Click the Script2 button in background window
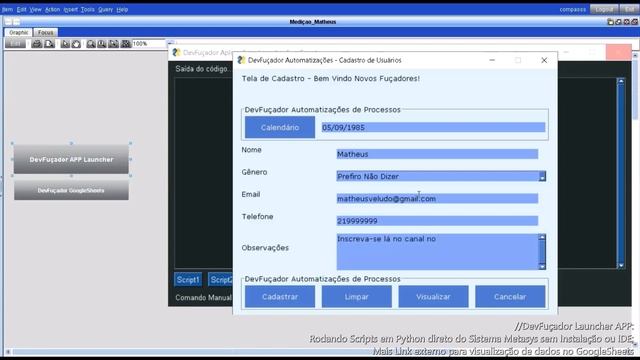 pyautogui.click(x=220, y=280)
